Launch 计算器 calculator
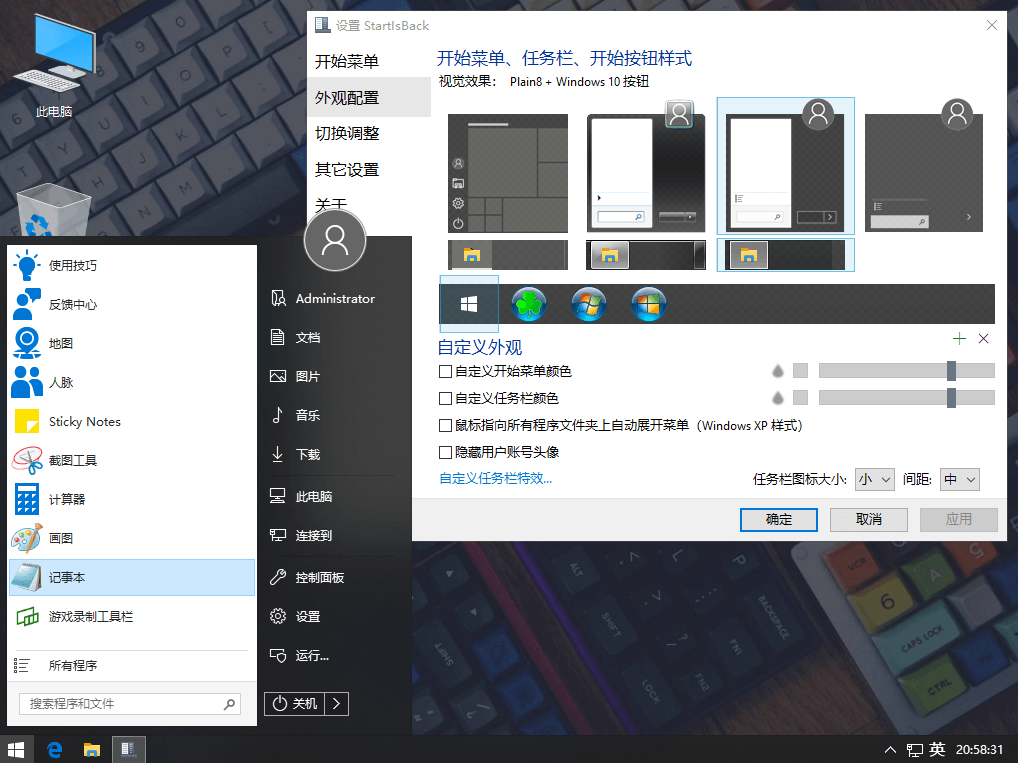 [132, 499]
